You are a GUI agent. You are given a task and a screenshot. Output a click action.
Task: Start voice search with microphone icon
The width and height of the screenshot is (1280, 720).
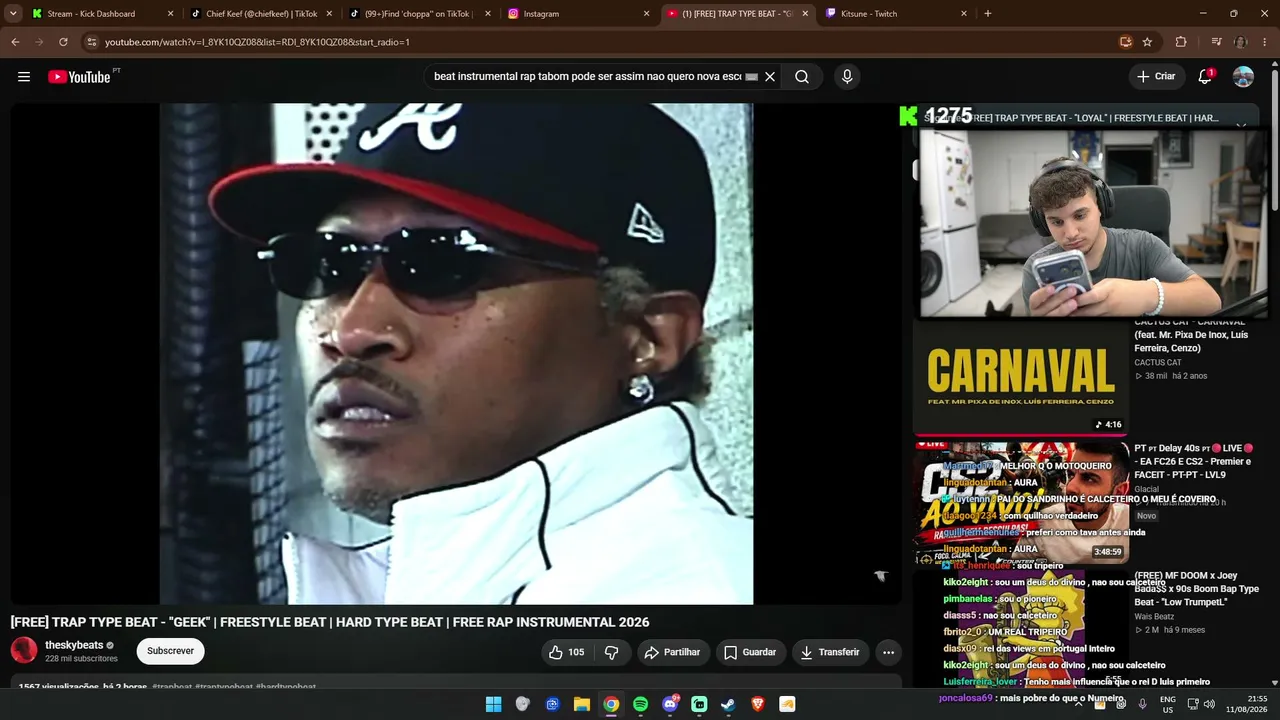[847, 77]
